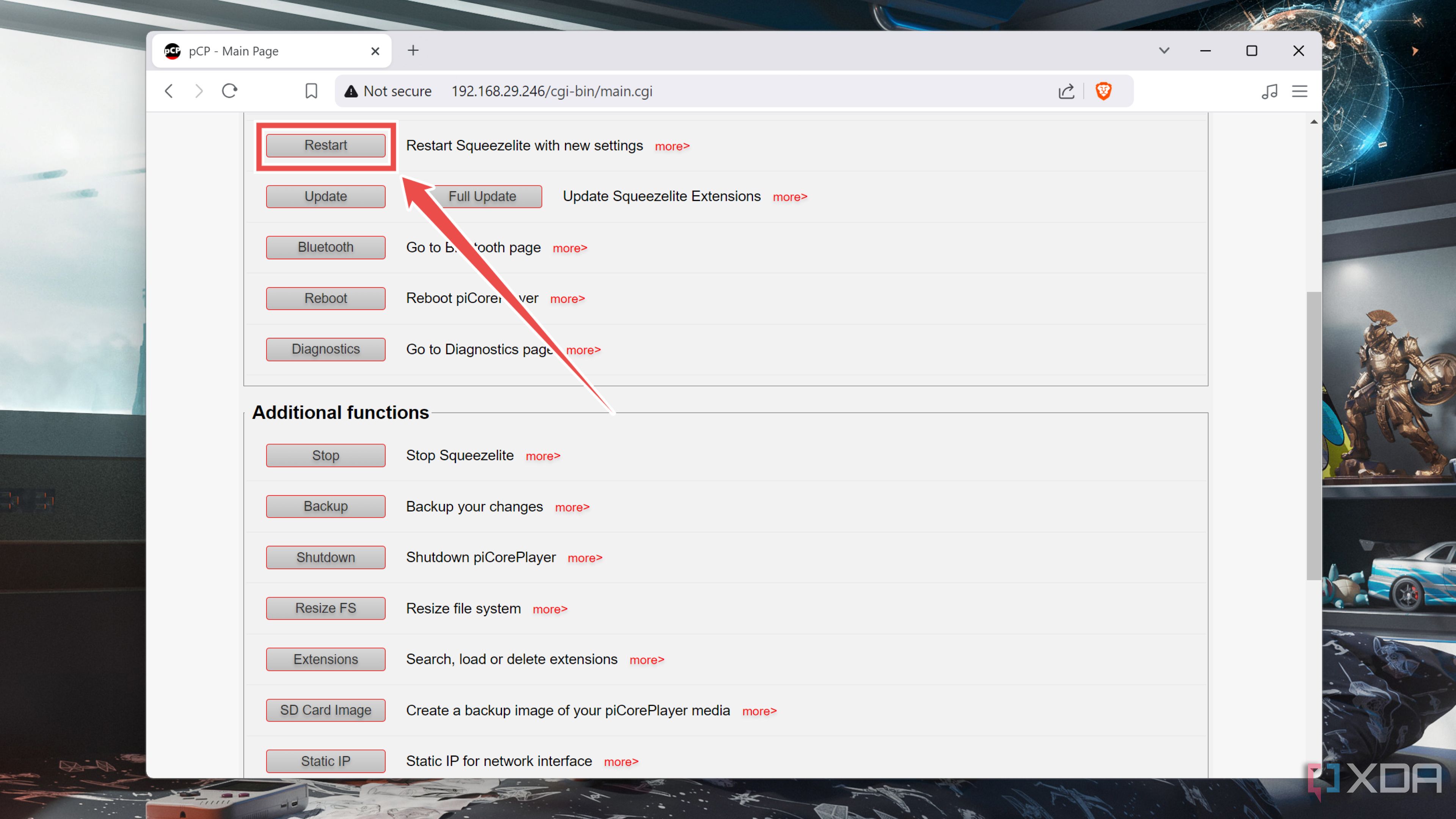The height and width of the screenshot is (819, 1456).
Task: Reload the piCorePlayer page
Action: point(229,91)
